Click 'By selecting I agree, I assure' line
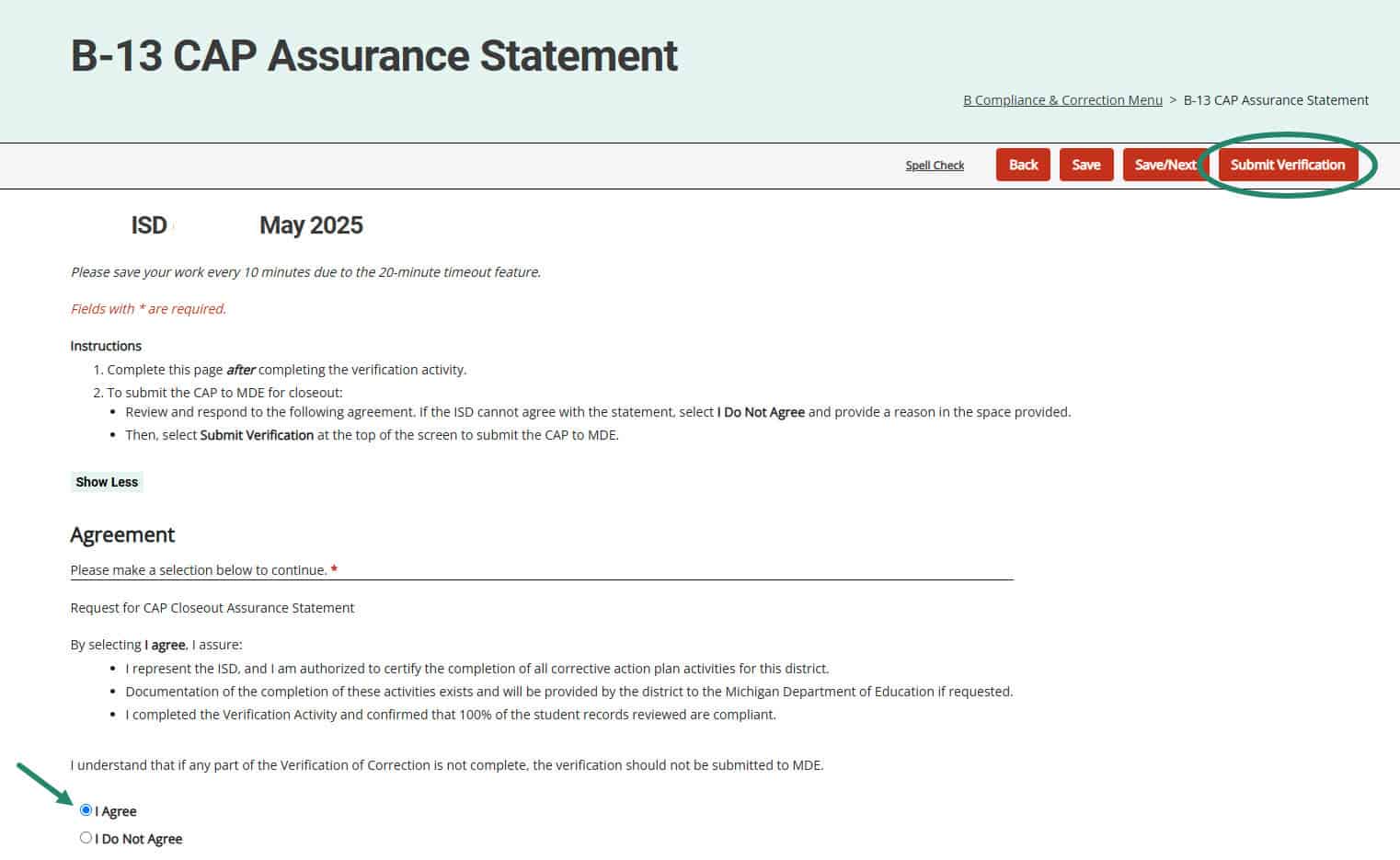The height and width of the screenshot is (860, 1400). pos(156,645)
